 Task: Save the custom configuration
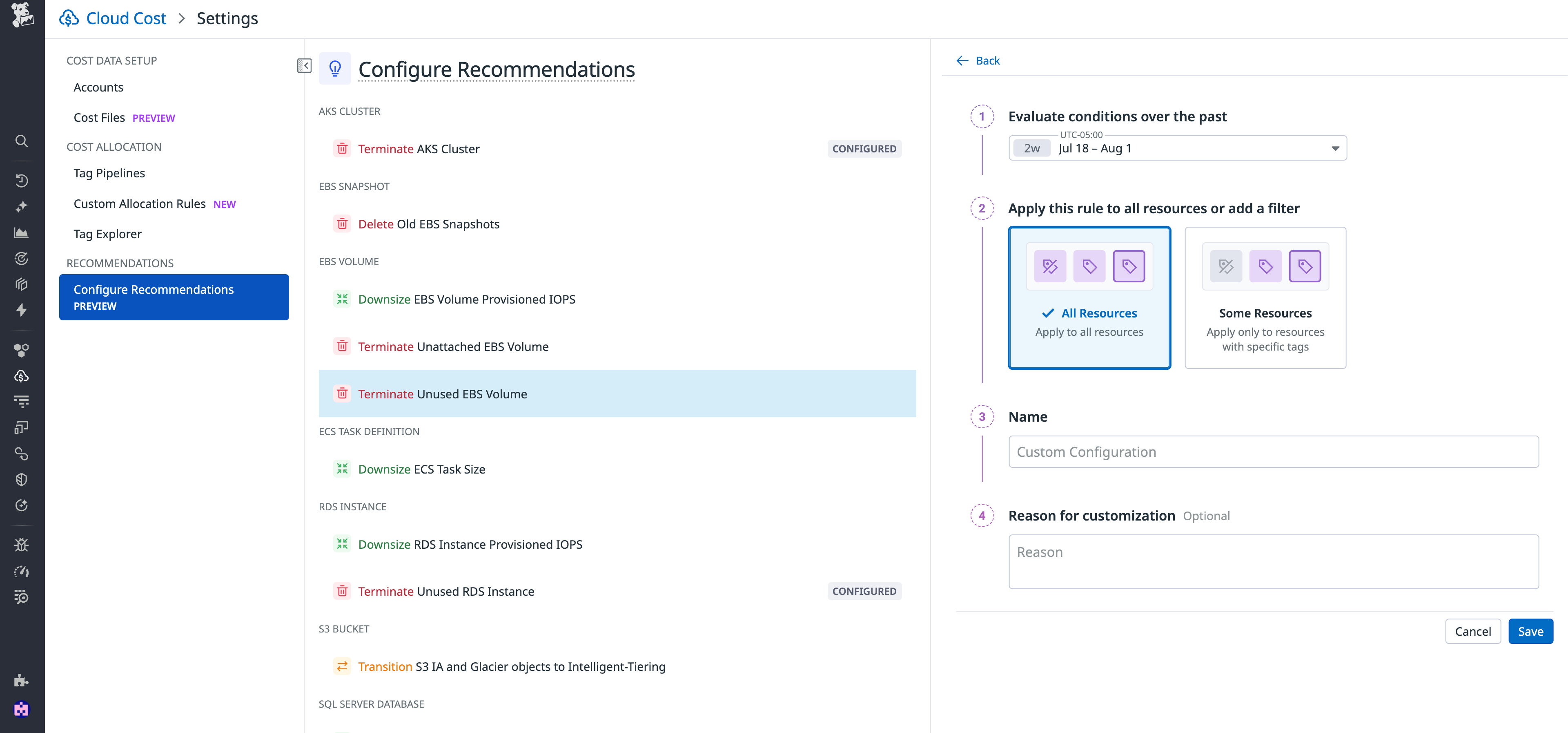pyautogui.click(x=1531, y=630)
